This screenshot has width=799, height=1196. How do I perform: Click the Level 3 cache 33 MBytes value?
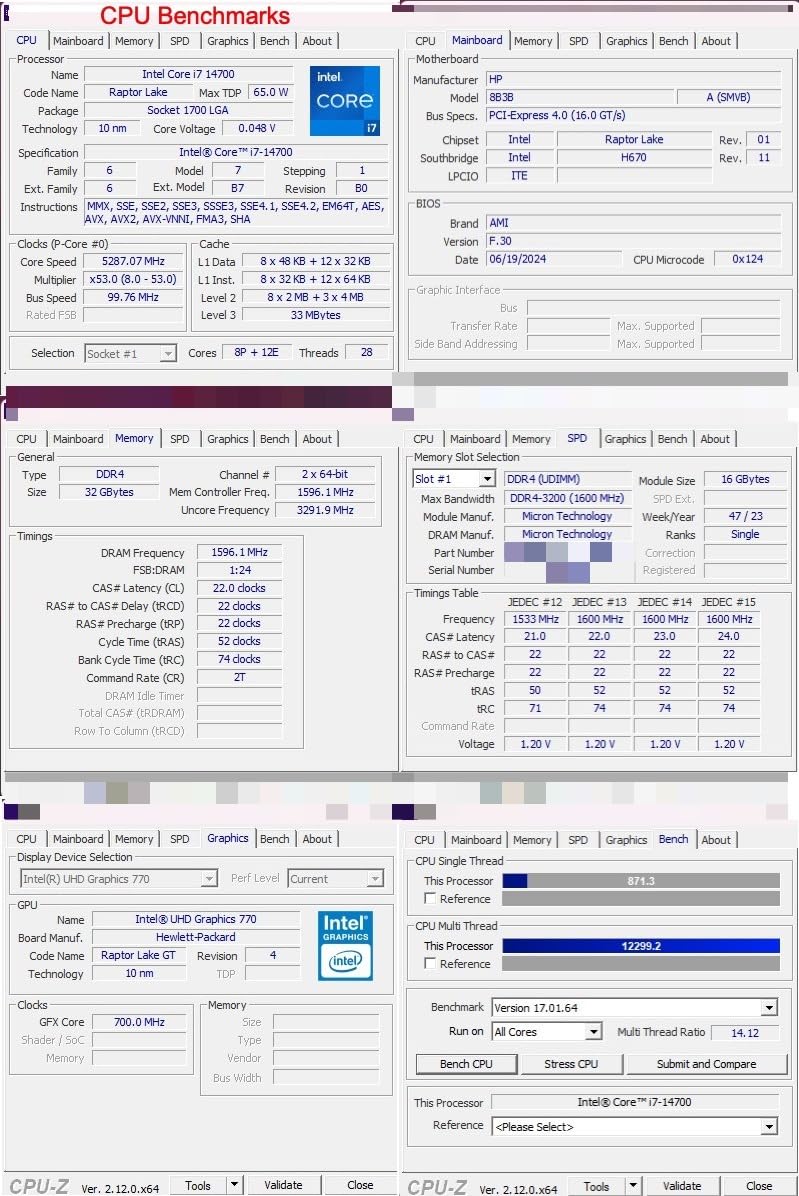(x=316, y=315)
